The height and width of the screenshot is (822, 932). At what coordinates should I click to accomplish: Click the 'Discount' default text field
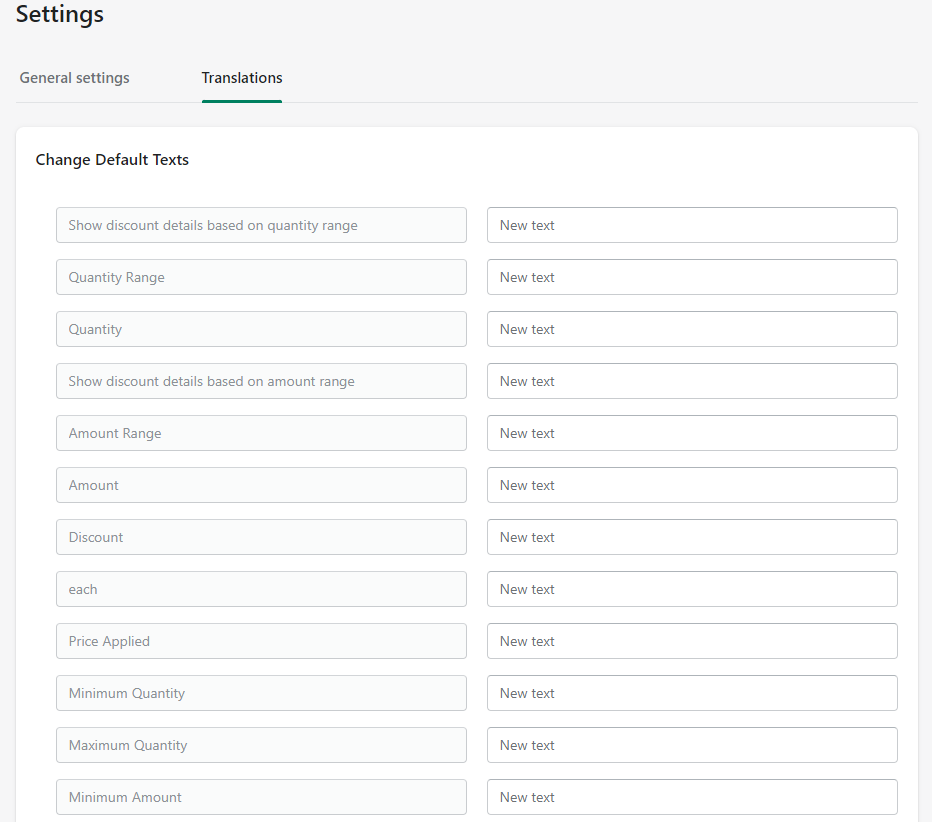coord(262,537)
